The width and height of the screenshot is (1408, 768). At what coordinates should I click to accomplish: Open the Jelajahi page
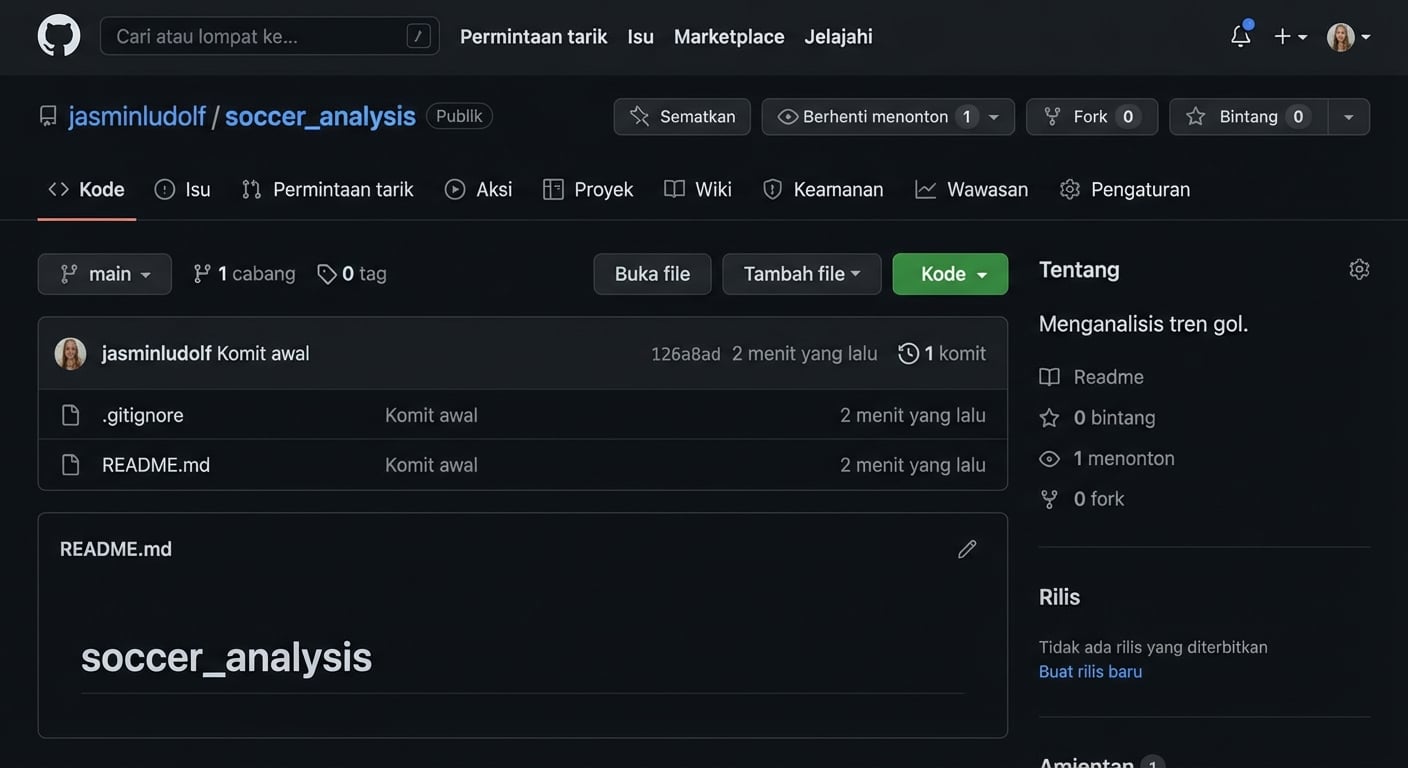point(838,36)
